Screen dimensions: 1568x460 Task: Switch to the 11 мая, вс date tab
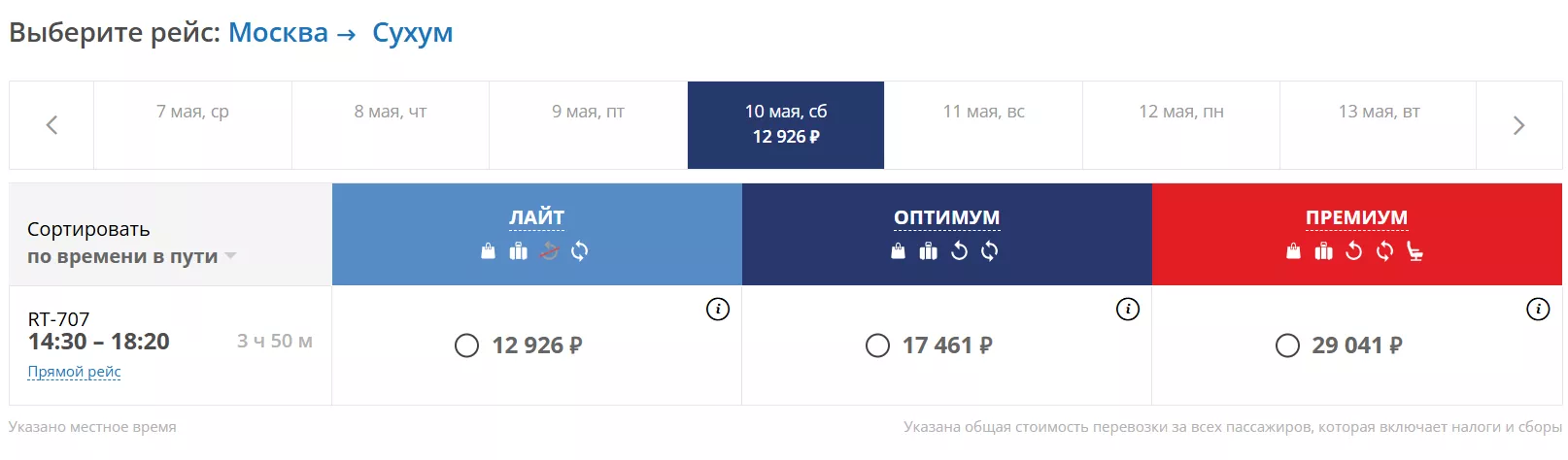click(983, 113)
